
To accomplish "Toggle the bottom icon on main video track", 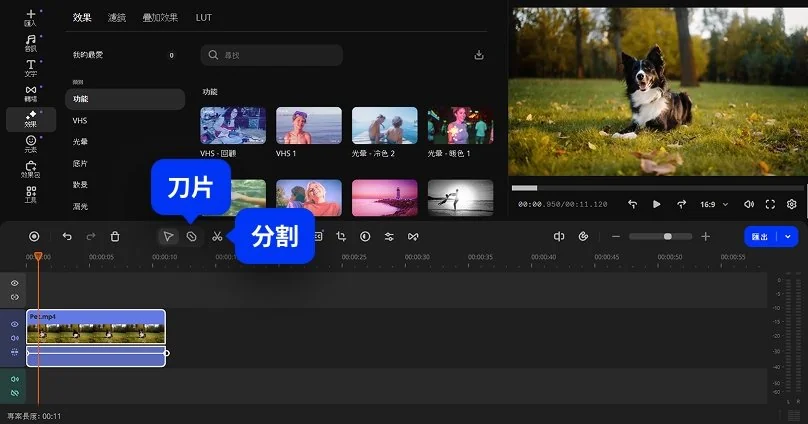I will 14,352.
